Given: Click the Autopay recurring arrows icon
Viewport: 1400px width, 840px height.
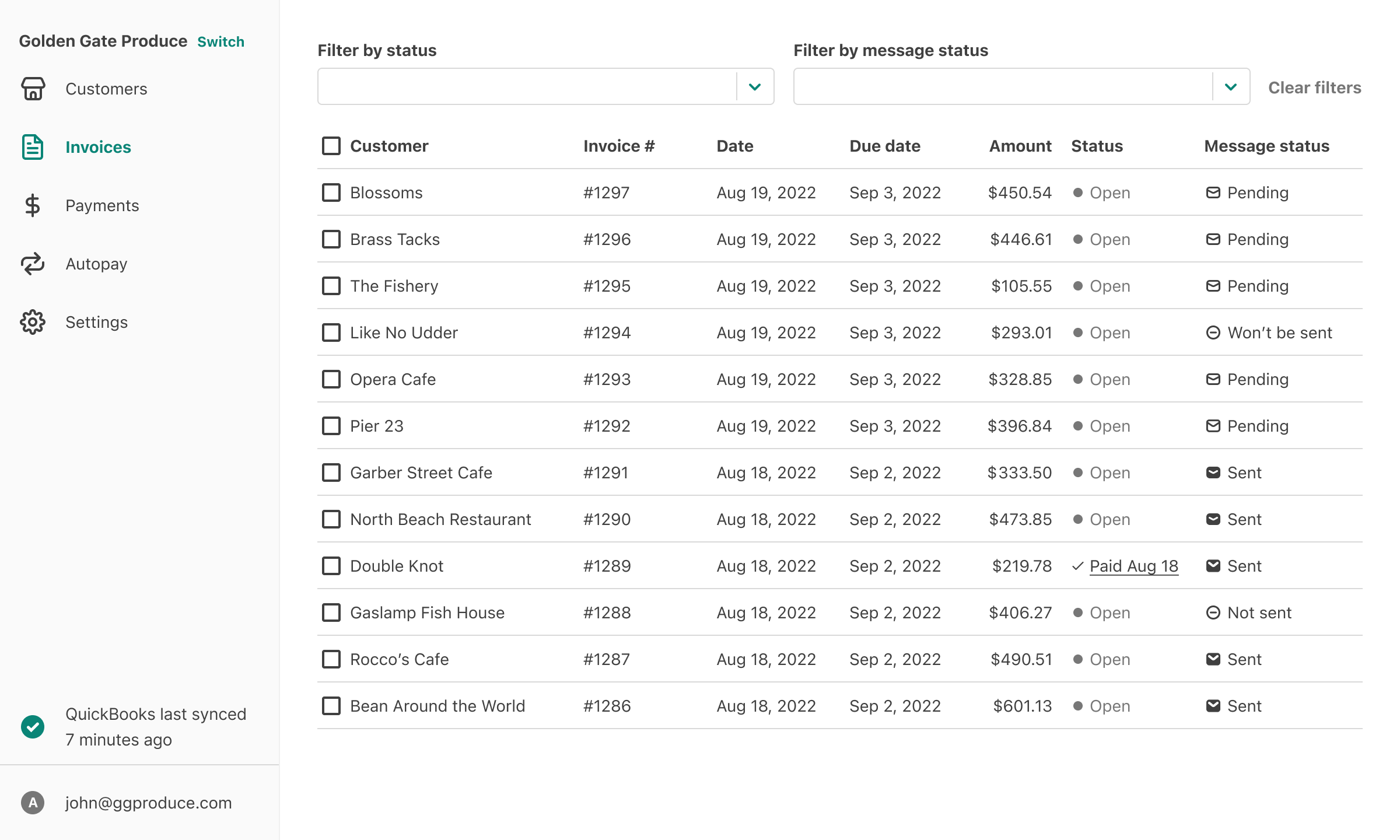Looking at the screenshot, I should 33,264.
